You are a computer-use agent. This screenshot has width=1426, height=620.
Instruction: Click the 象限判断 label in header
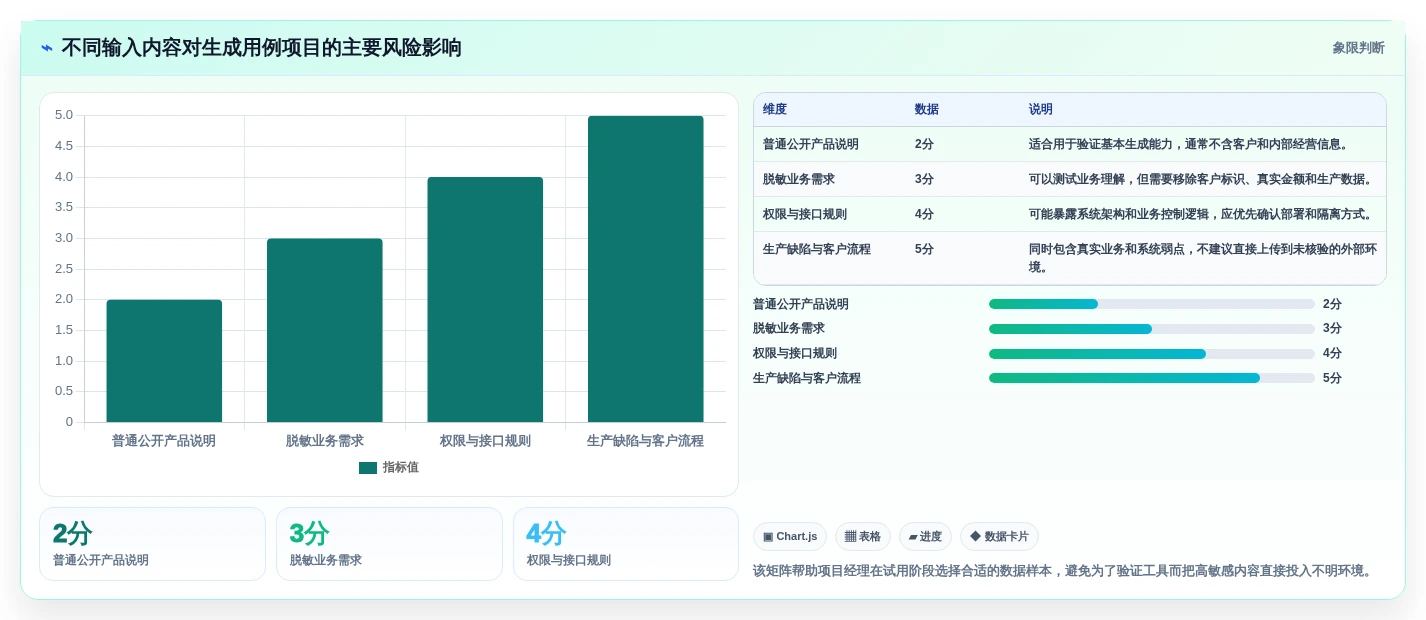1358,48
